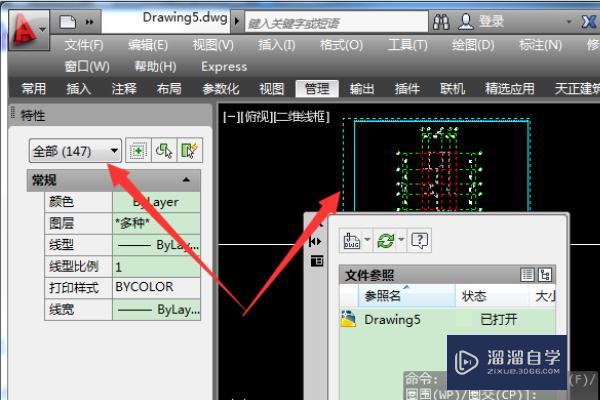Expand the arrow beside Drawing5.dwg title
The width and height of the screenshot is (600, 400).
(236, 21)
